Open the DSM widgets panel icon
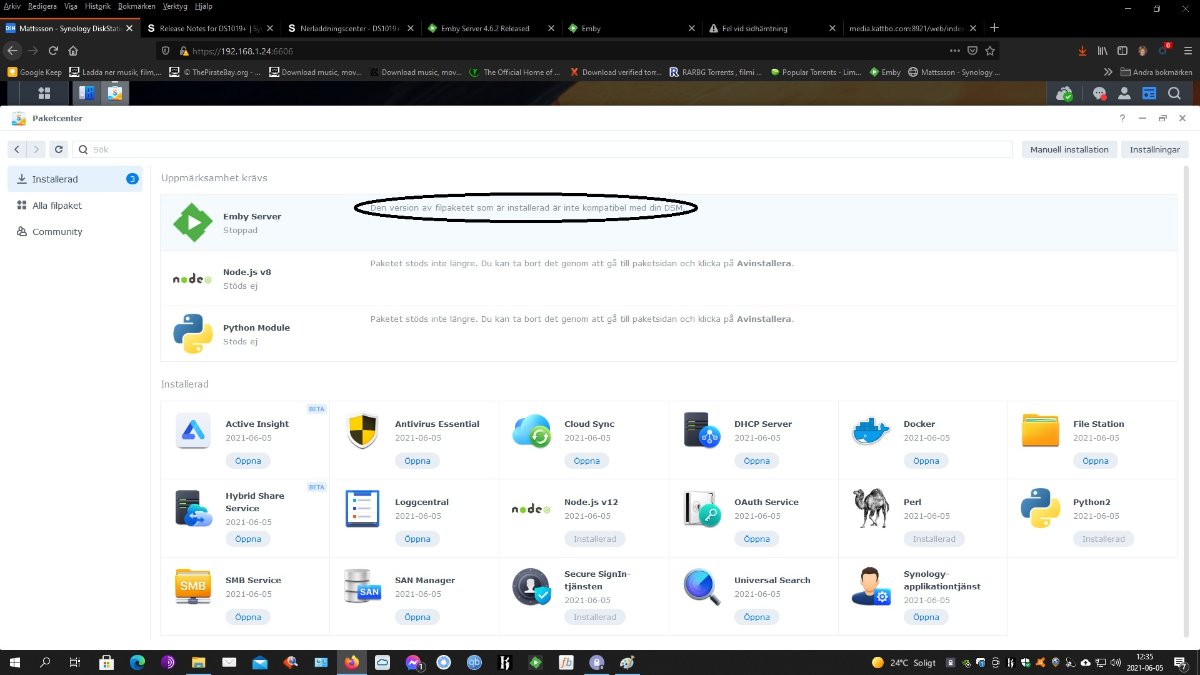 [1149, 93]
